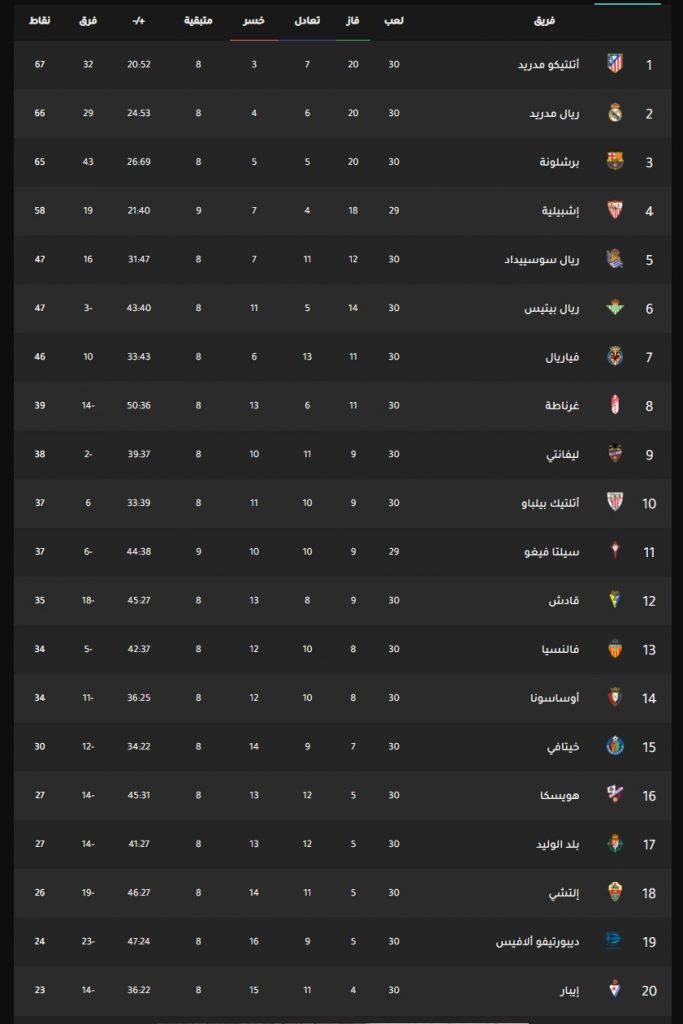
Task: Open the برشلونة team link
Action: point(559,162)
